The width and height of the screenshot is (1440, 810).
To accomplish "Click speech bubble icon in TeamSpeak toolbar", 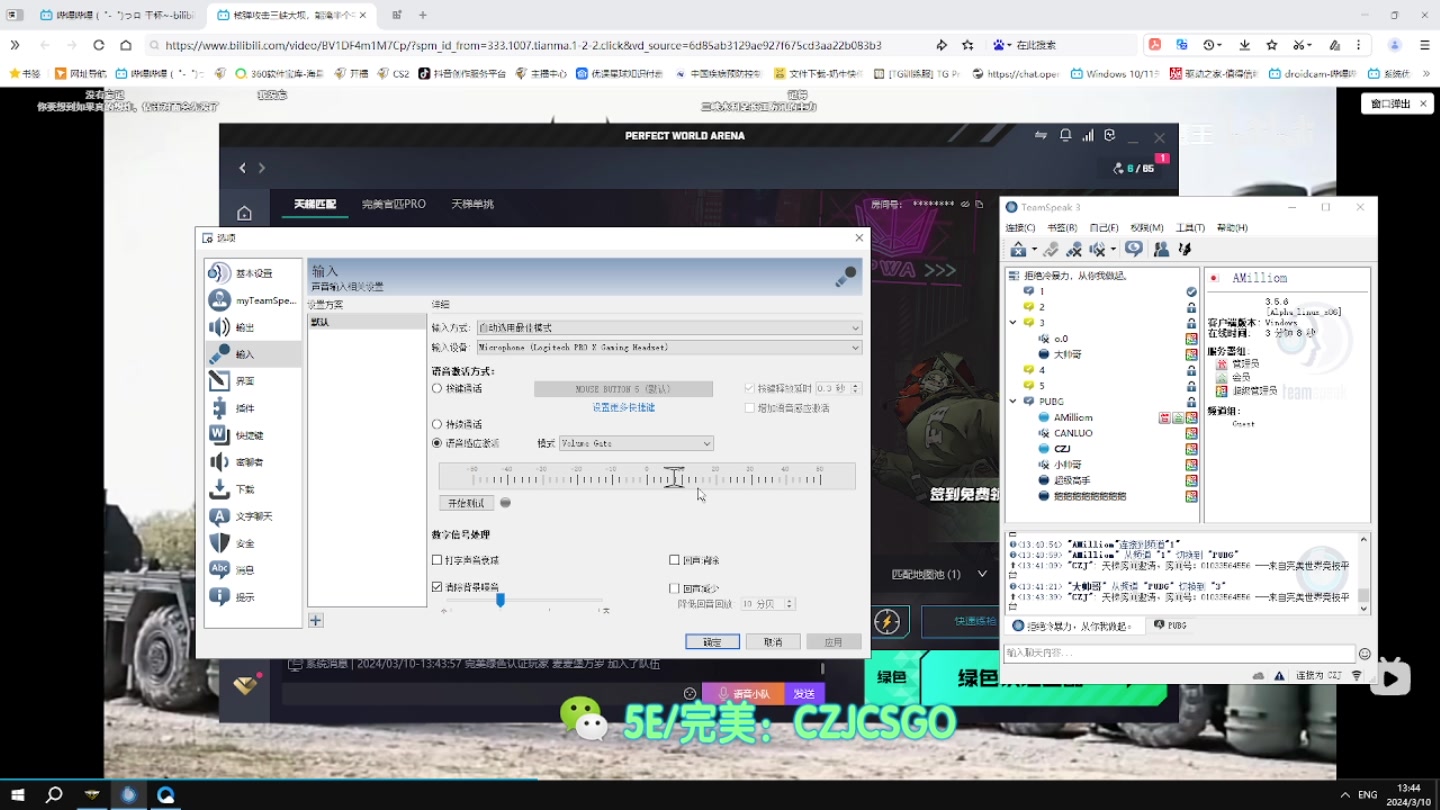I will pyautogui.click(x=1134, y=249).
